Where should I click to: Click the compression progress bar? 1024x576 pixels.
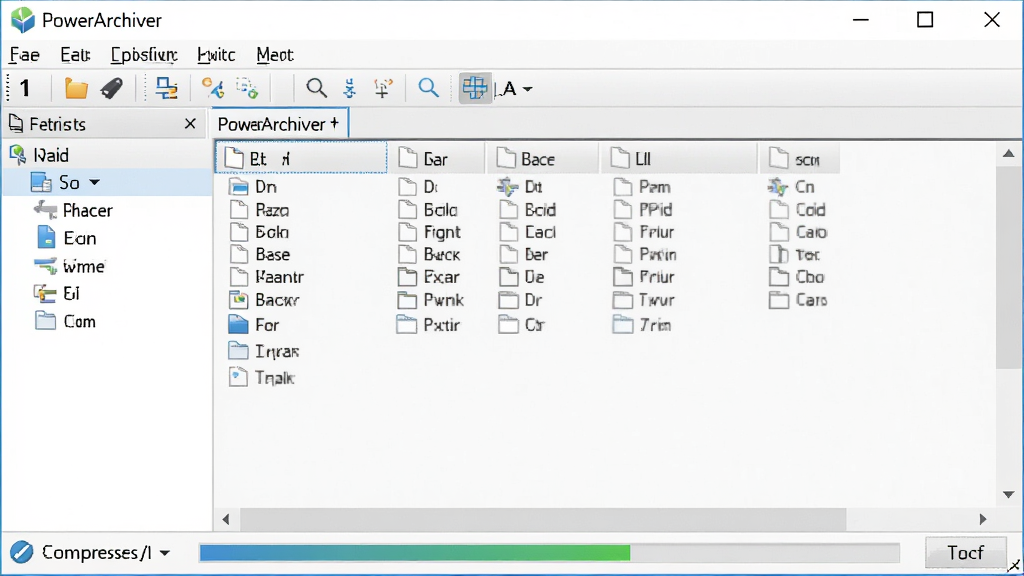point(549,552)
